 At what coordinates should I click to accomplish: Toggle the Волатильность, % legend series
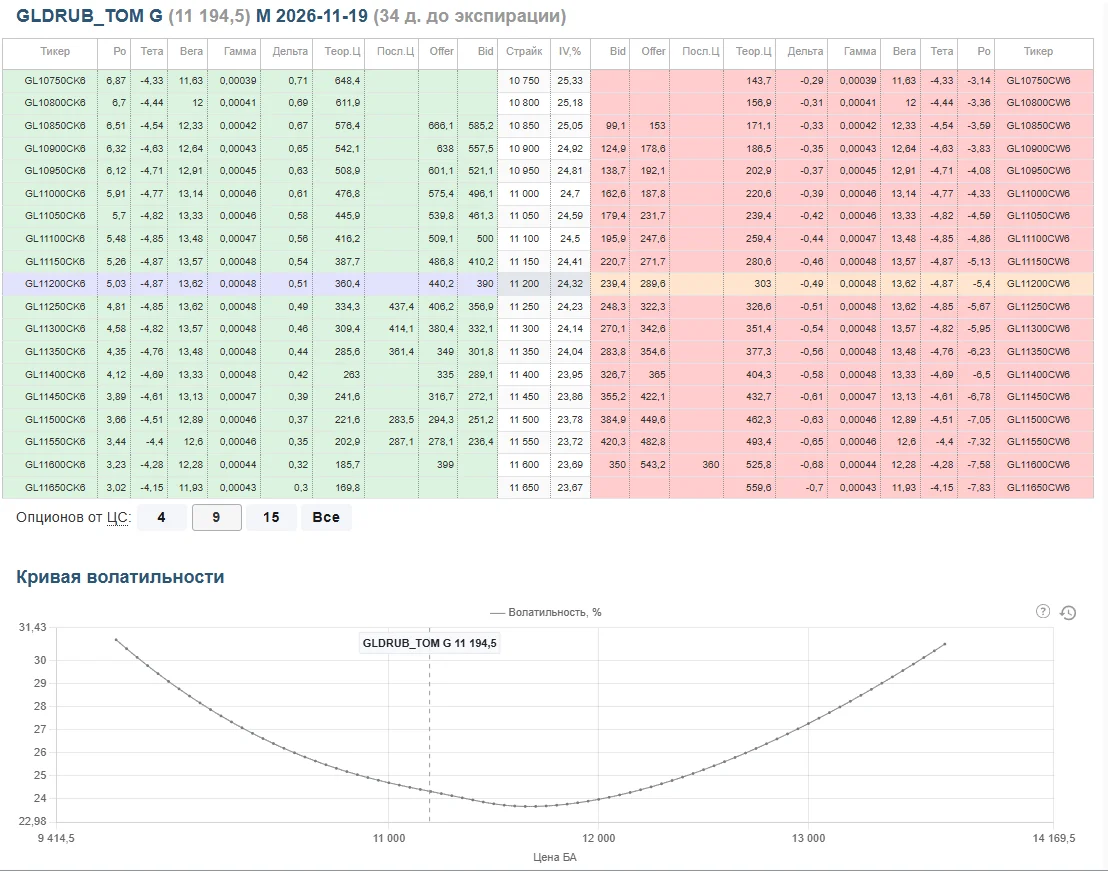tap(546, 612)
